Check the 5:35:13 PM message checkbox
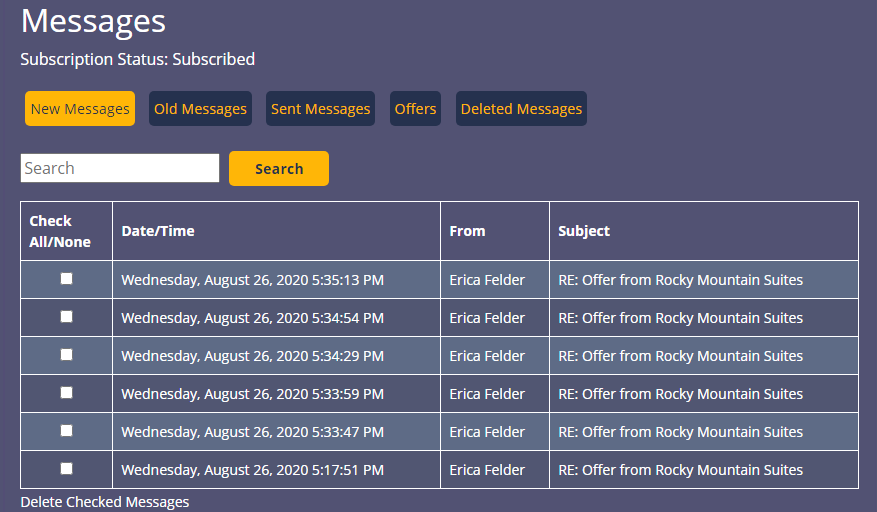This screenshot has width=877, height=512. coord(67,279)
